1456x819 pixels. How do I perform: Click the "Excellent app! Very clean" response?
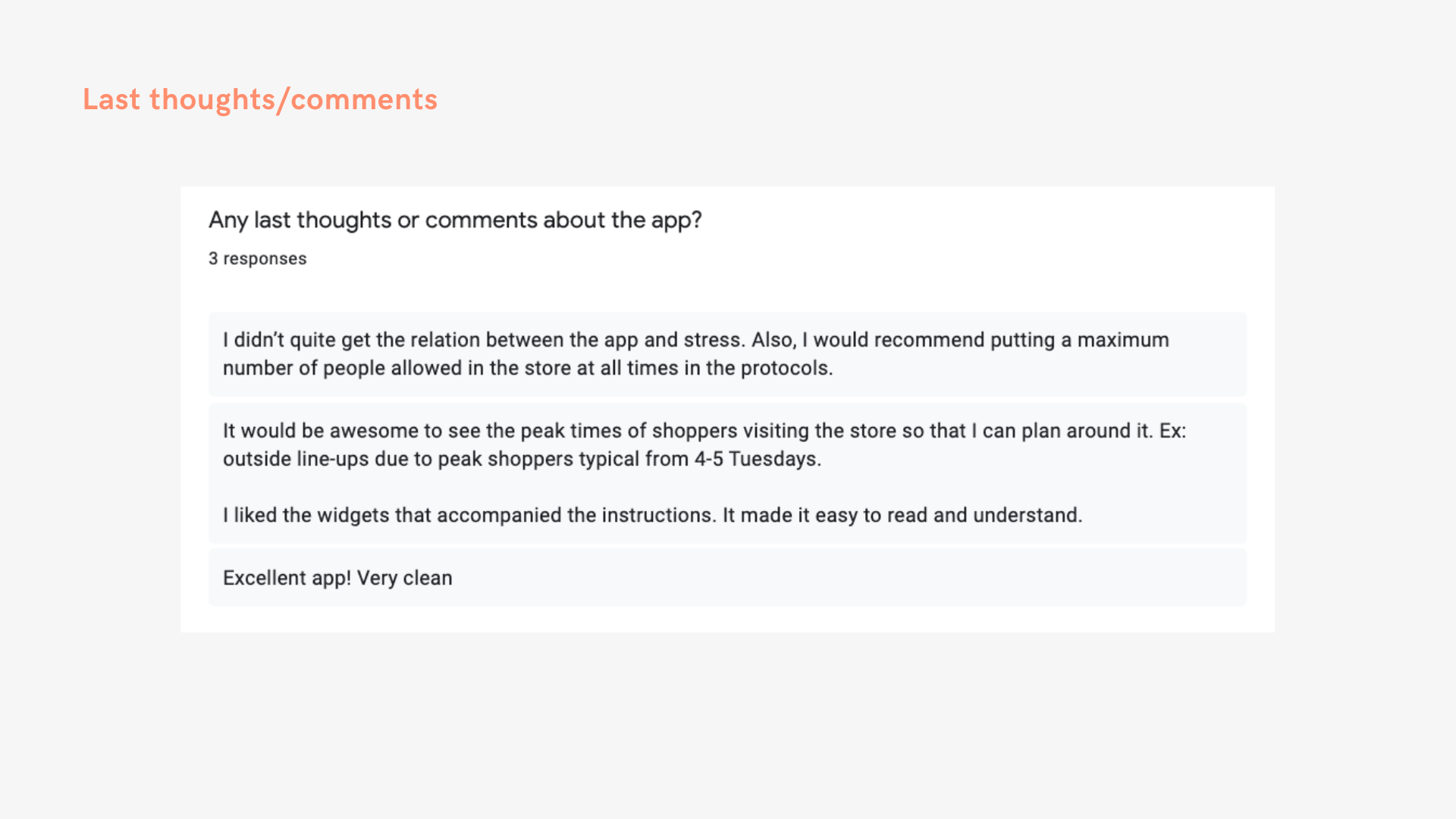click(x=337, y=578)
